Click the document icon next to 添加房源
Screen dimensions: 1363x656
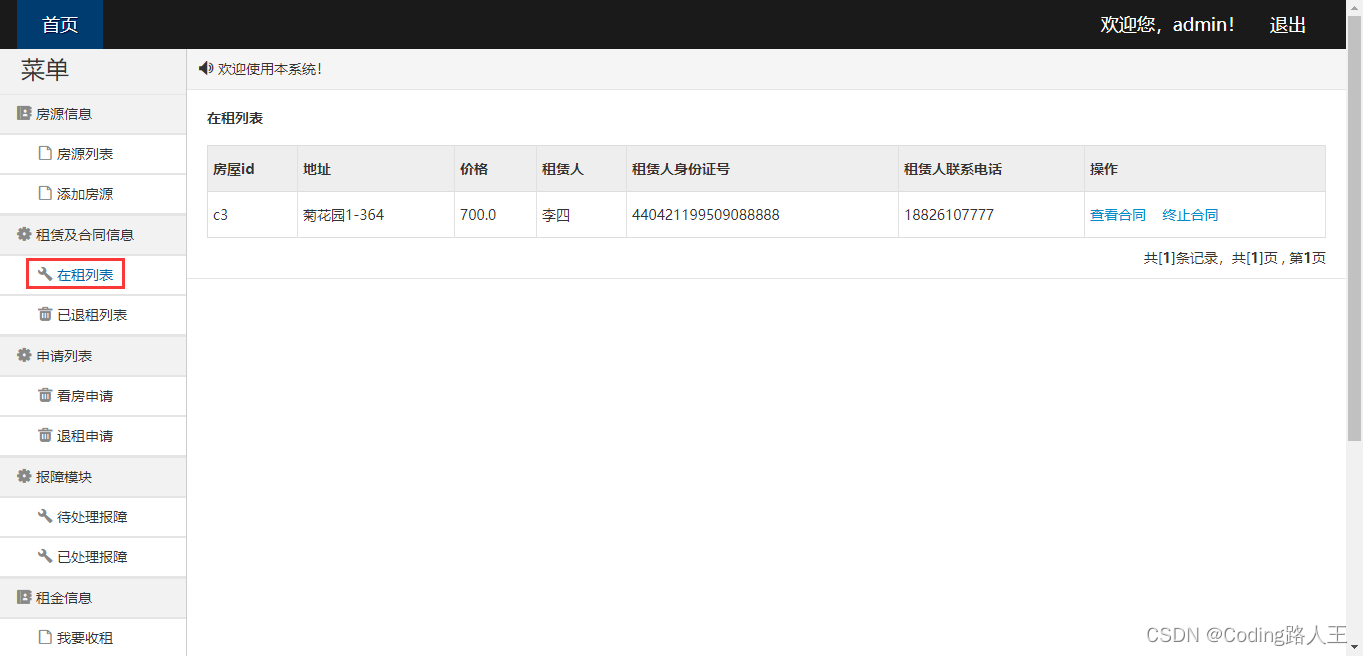pos(44,194)
